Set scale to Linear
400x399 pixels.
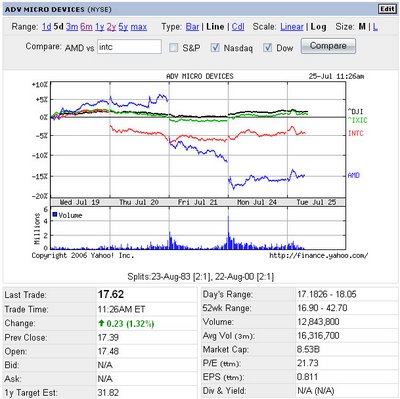pos(292,27)
